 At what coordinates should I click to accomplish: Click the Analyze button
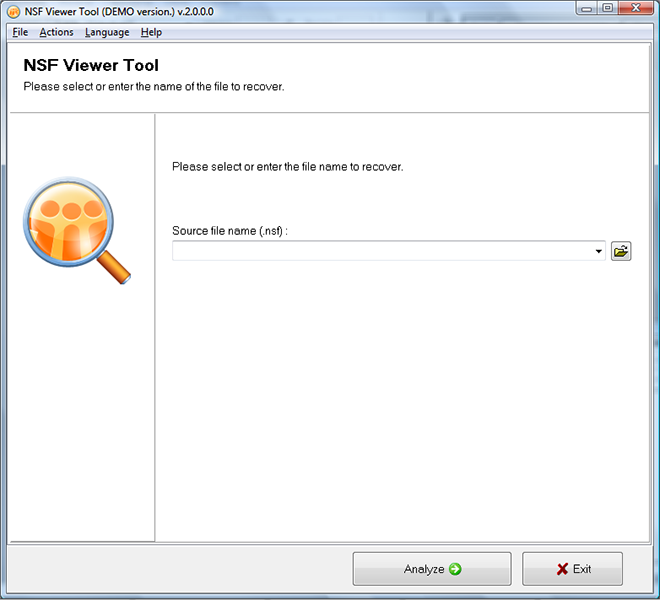pos(432,569)
